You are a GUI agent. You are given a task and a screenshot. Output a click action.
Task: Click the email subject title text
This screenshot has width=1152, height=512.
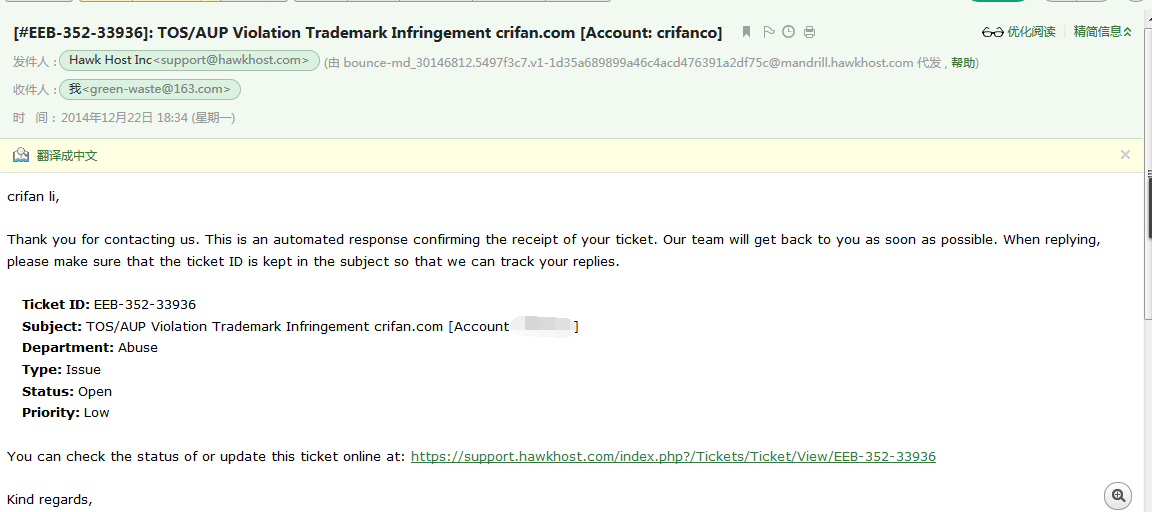click(x=368, y=32)
